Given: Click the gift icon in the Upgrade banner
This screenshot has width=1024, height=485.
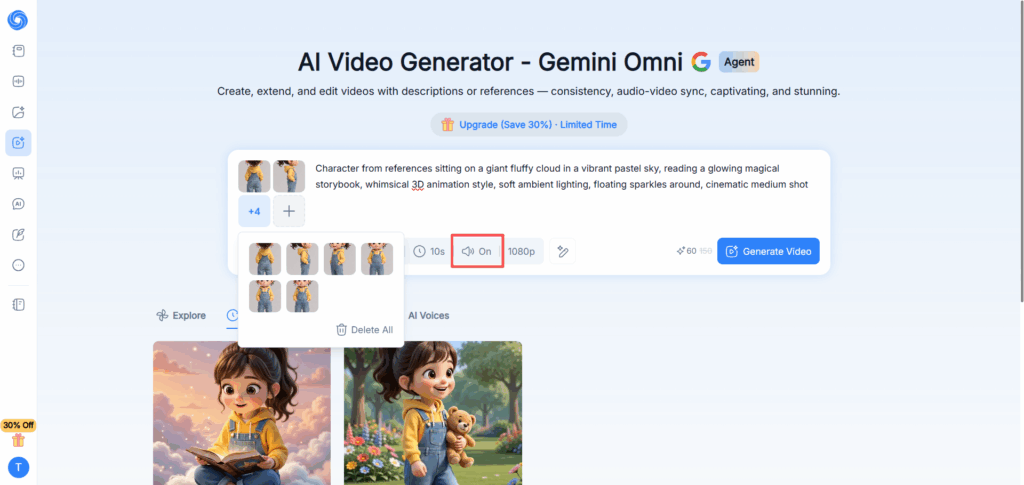Looking at the screenshot, I should coord(447,125).
